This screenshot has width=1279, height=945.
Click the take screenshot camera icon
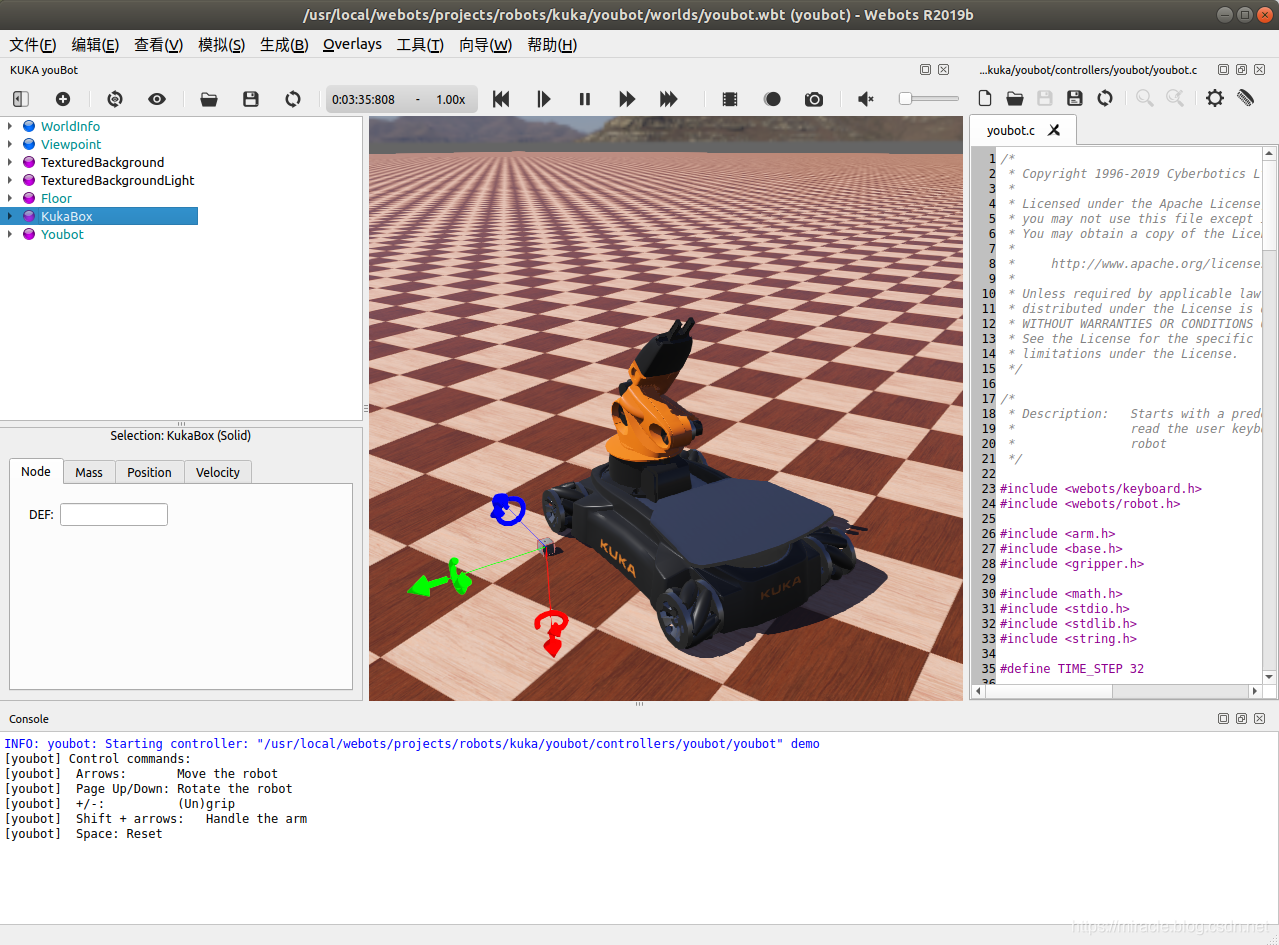click(814, 99)
